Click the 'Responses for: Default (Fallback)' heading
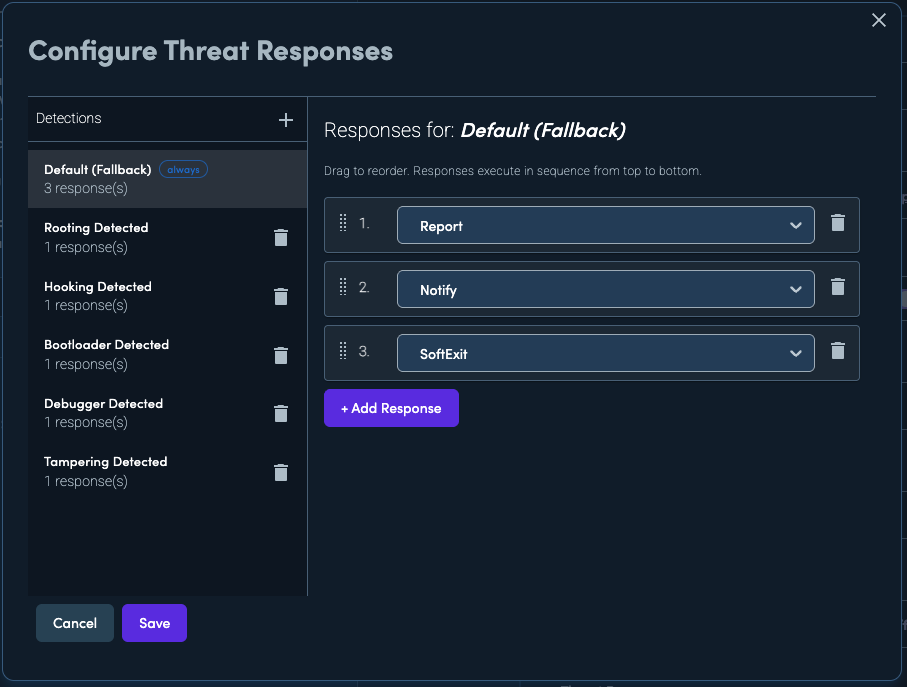Viewport: 907px width, 687px height. 475,130
